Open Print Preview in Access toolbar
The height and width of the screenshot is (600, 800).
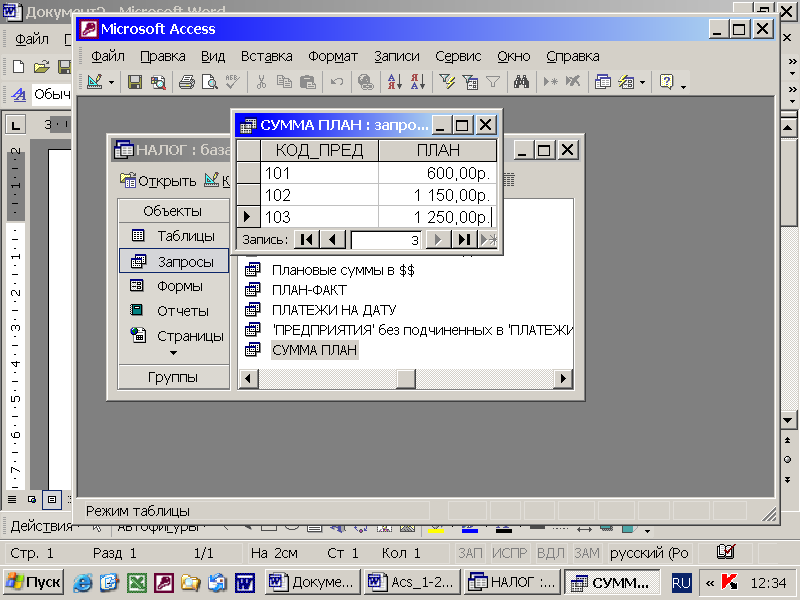(x=210, y=82)
